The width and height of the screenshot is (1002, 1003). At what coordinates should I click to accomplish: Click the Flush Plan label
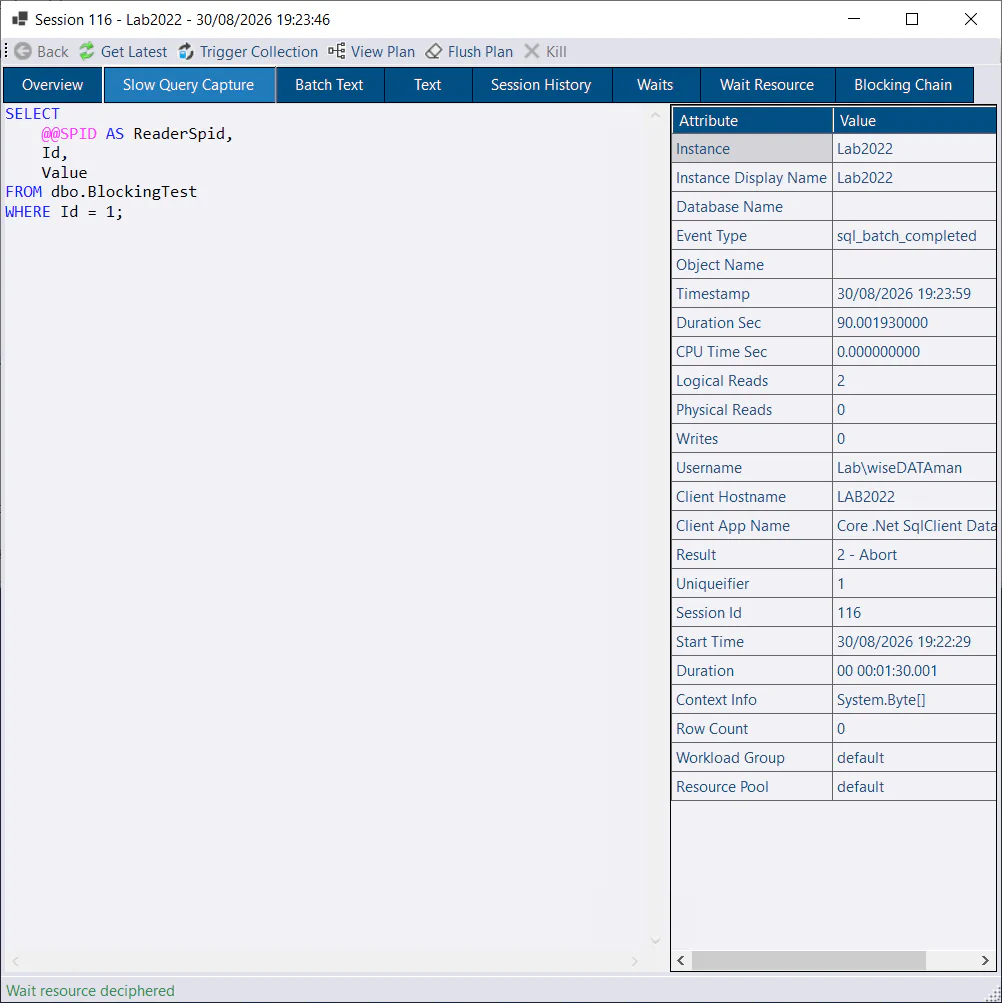point(480,52)
